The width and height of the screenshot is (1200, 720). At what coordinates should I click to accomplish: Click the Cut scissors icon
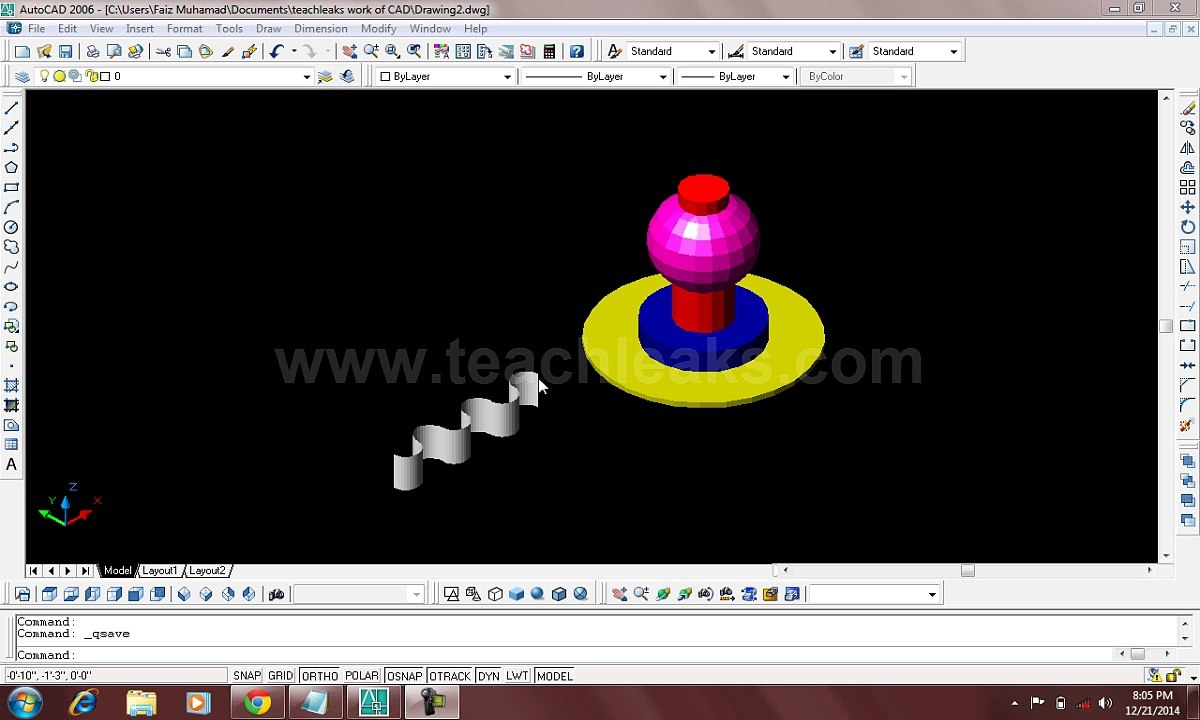[163, 51]
